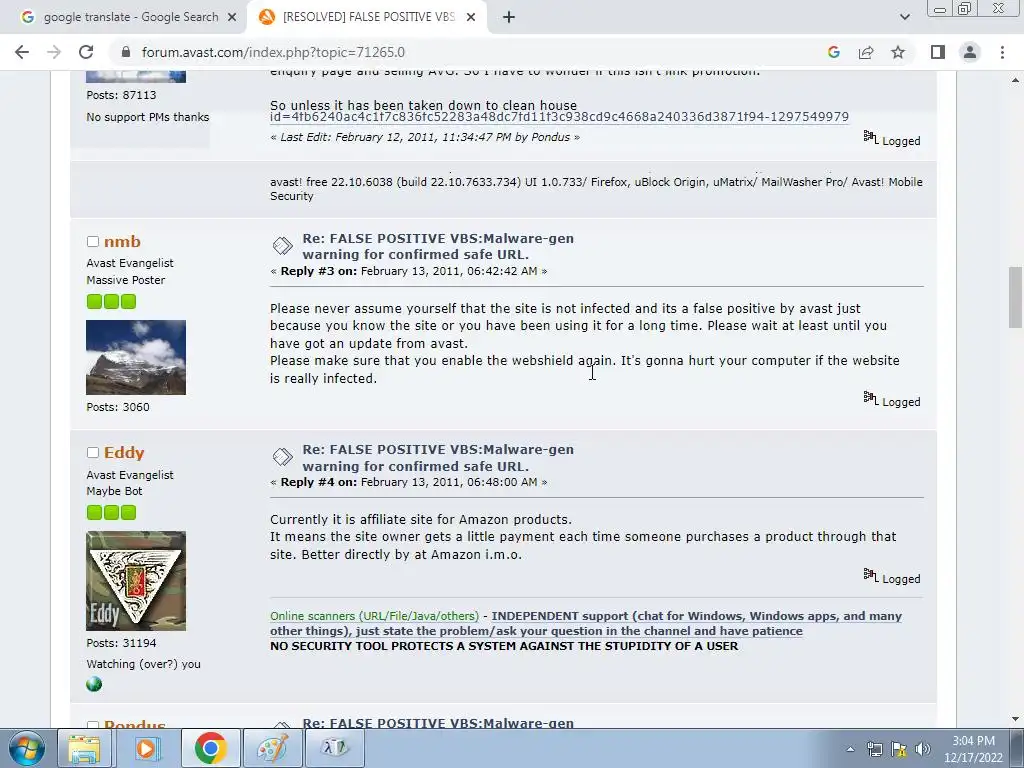This screenshot has height=768, width=1024.
Task: Open the volume speaker control
Action: point(923,749)
